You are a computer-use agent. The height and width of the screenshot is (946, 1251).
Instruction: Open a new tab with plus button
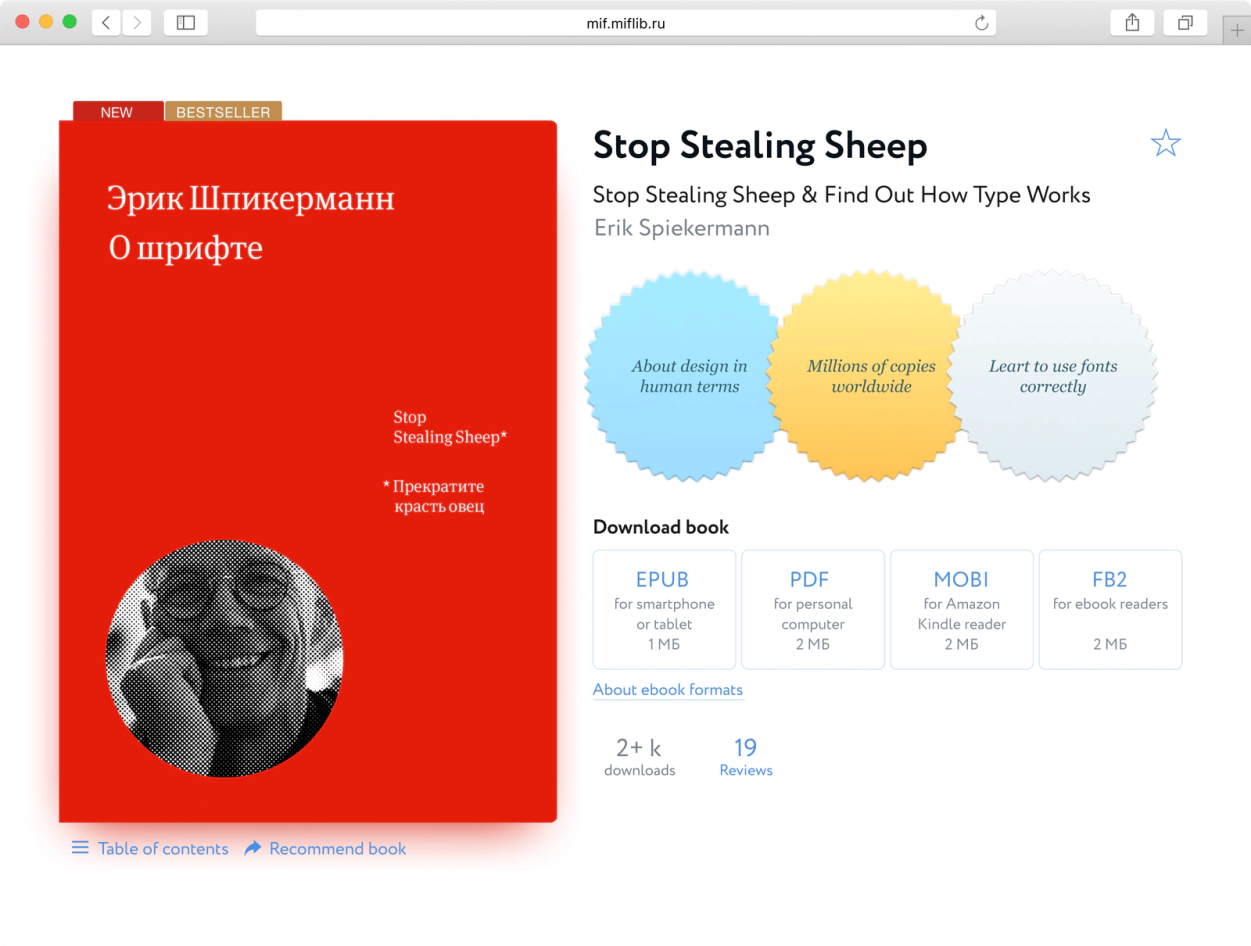[1237, 30]
